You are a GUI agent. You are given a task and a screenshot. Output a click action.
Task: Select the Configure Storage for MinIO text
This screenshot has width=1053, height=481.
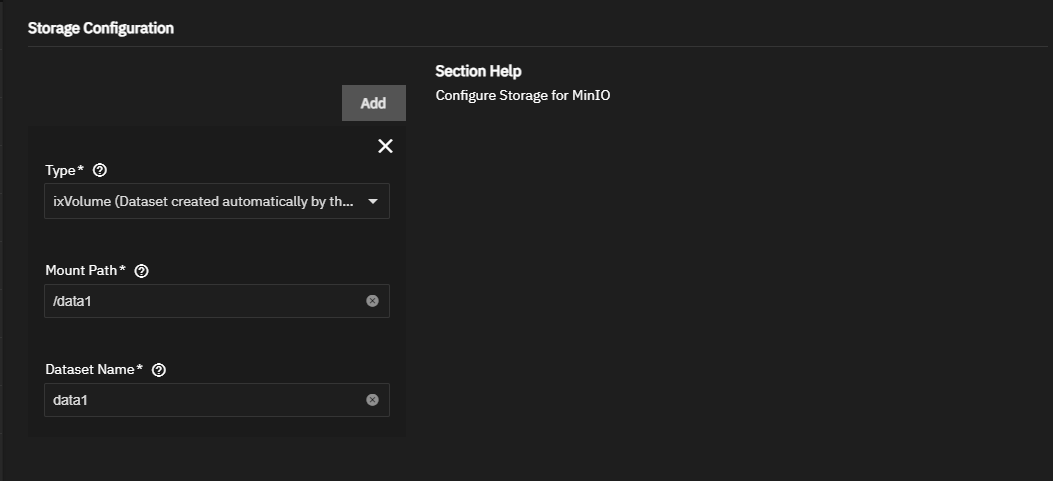coord(523,96)
